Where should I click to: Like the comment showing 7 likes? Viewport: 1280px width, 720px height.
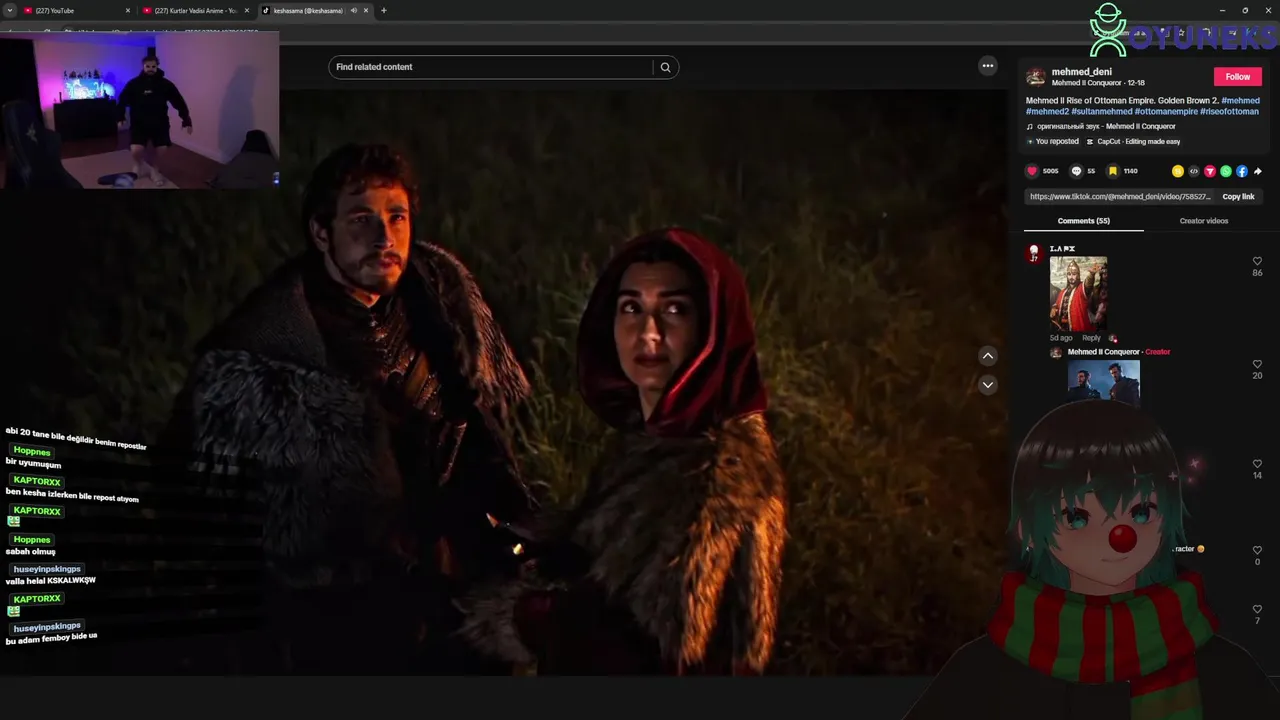coord(1257,610)
